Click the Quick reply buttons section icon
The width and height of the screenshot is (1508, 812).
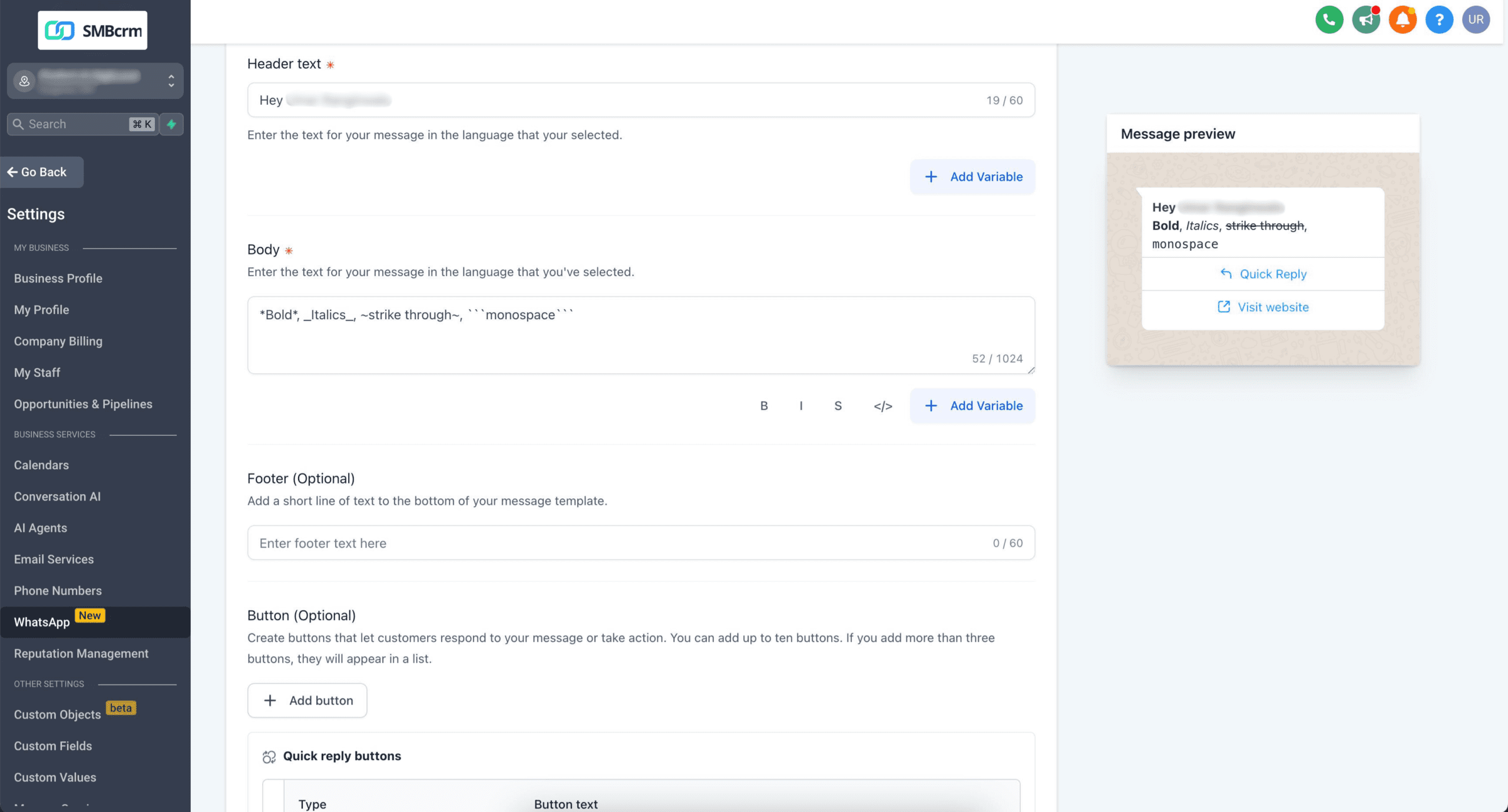[x=269, y=757]
